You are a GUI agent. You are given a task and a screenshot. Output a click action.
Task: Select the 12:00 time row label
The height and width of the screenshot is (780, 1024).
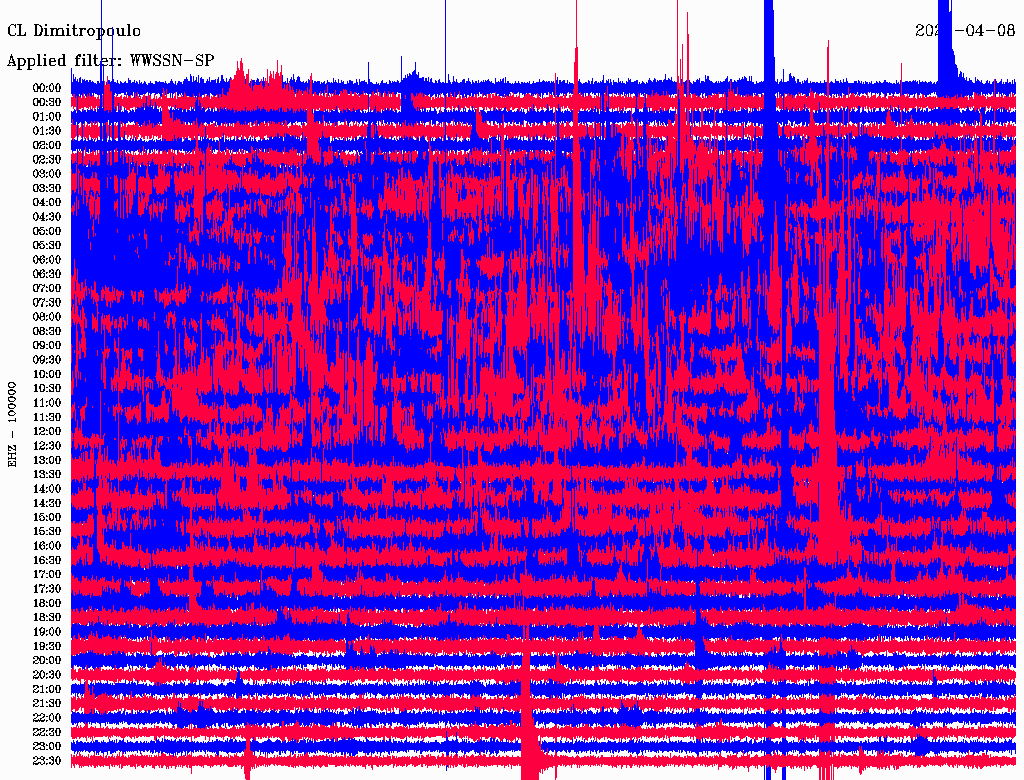click(47, 431)
